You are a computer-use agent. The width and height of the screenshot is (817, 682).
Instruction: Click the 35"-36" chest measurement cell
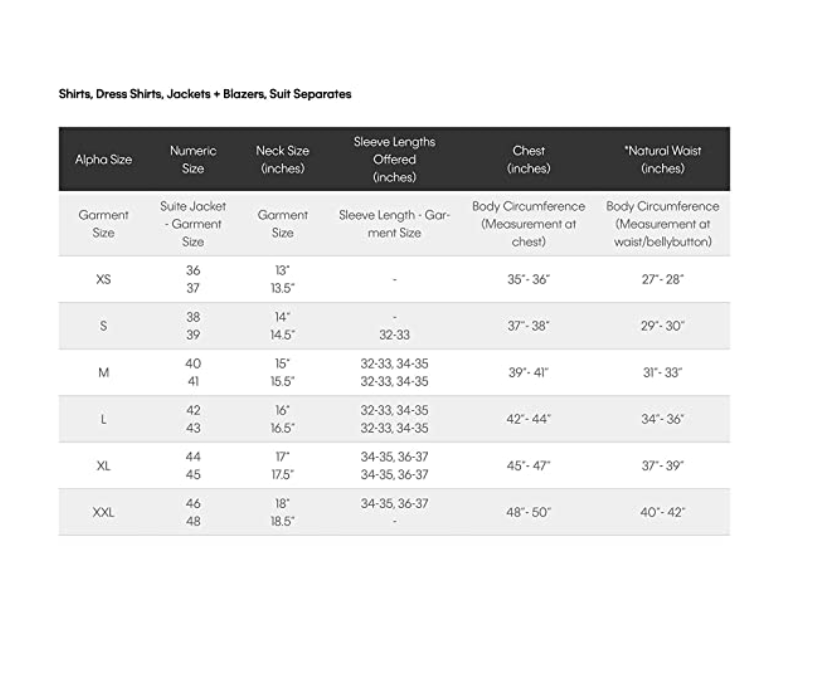click(x=529, y=279)
